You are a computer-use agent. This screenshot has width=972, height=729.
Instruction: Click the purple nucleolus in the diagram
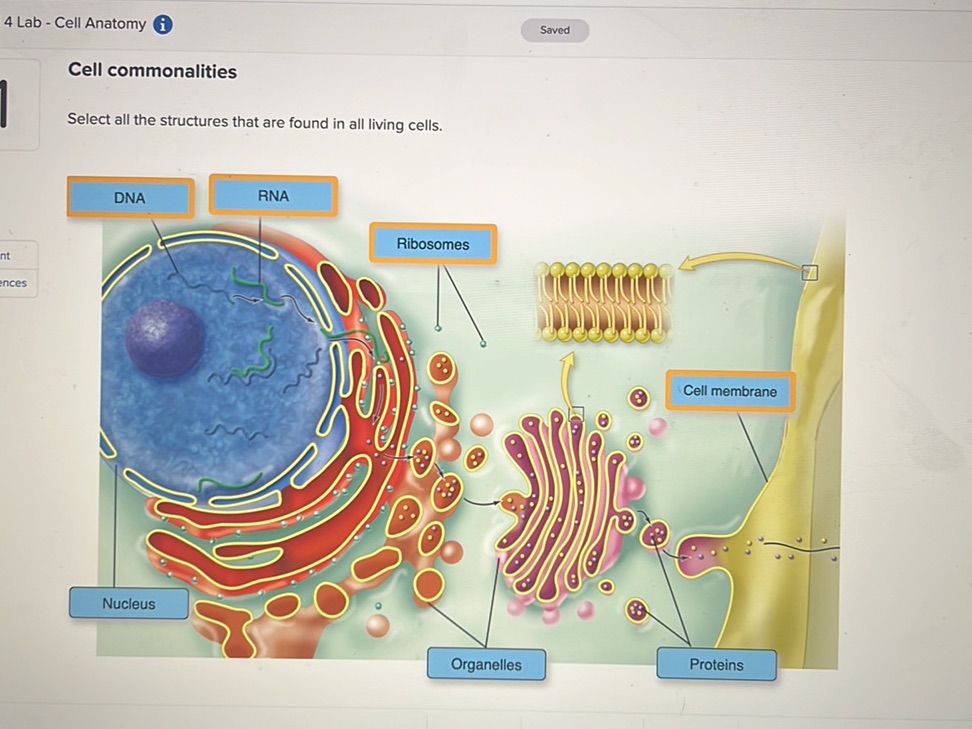coord(165,338)
